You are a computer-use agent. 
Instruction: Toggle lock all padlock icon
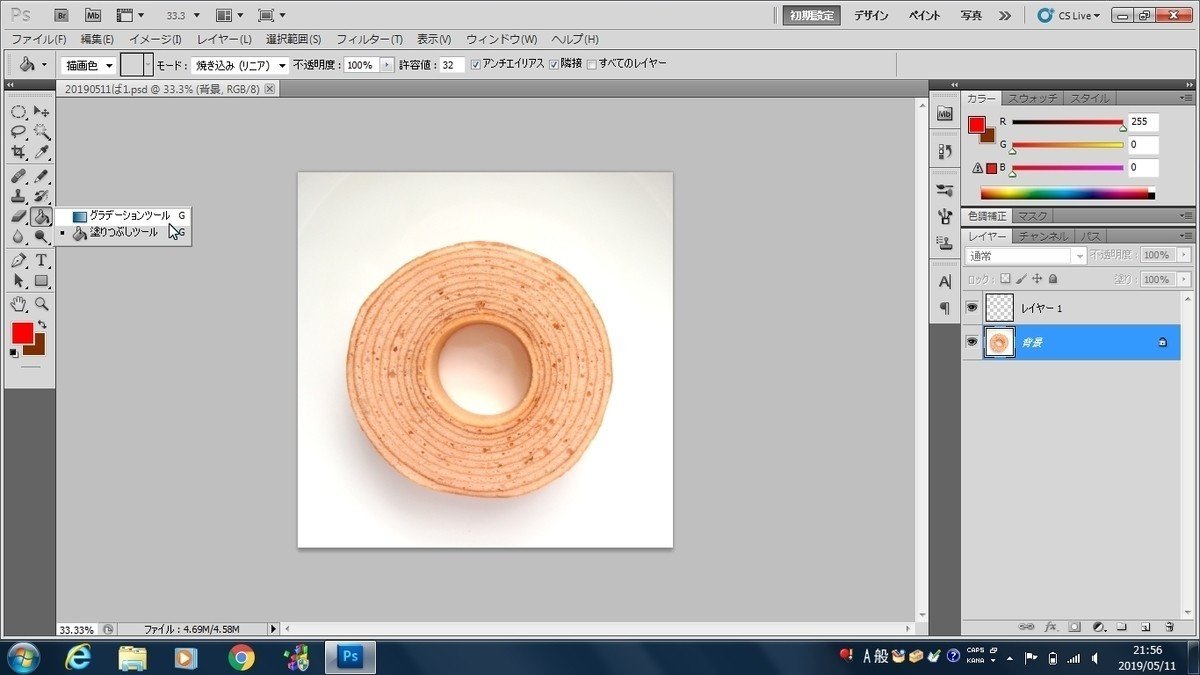pyautogui.click(x=1052, y=280)
